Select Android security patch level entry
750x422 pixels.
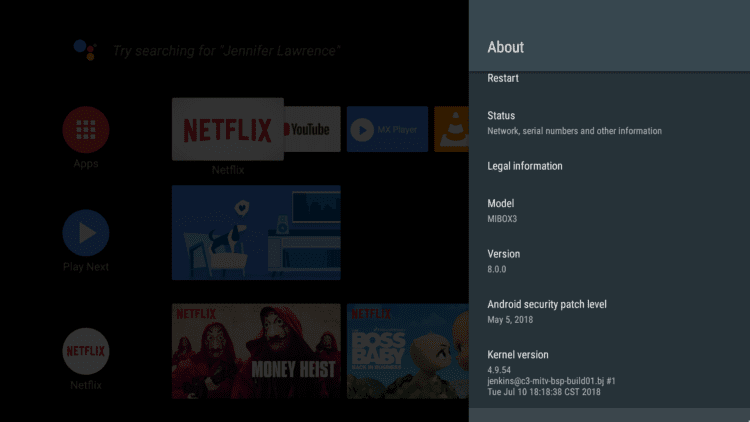click(609, 311)
